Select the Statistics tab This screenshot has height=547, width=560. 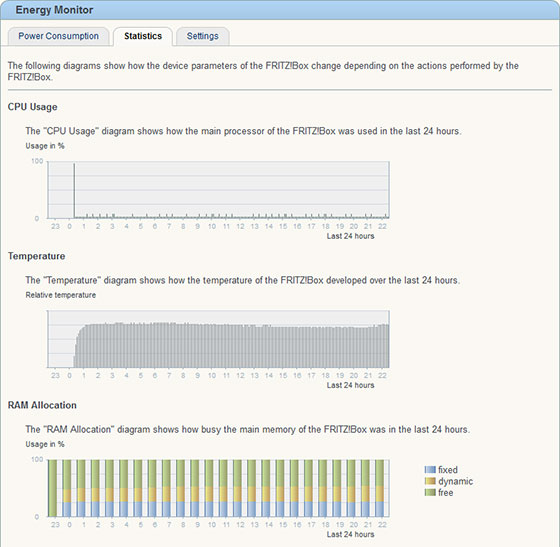(143, 36)
